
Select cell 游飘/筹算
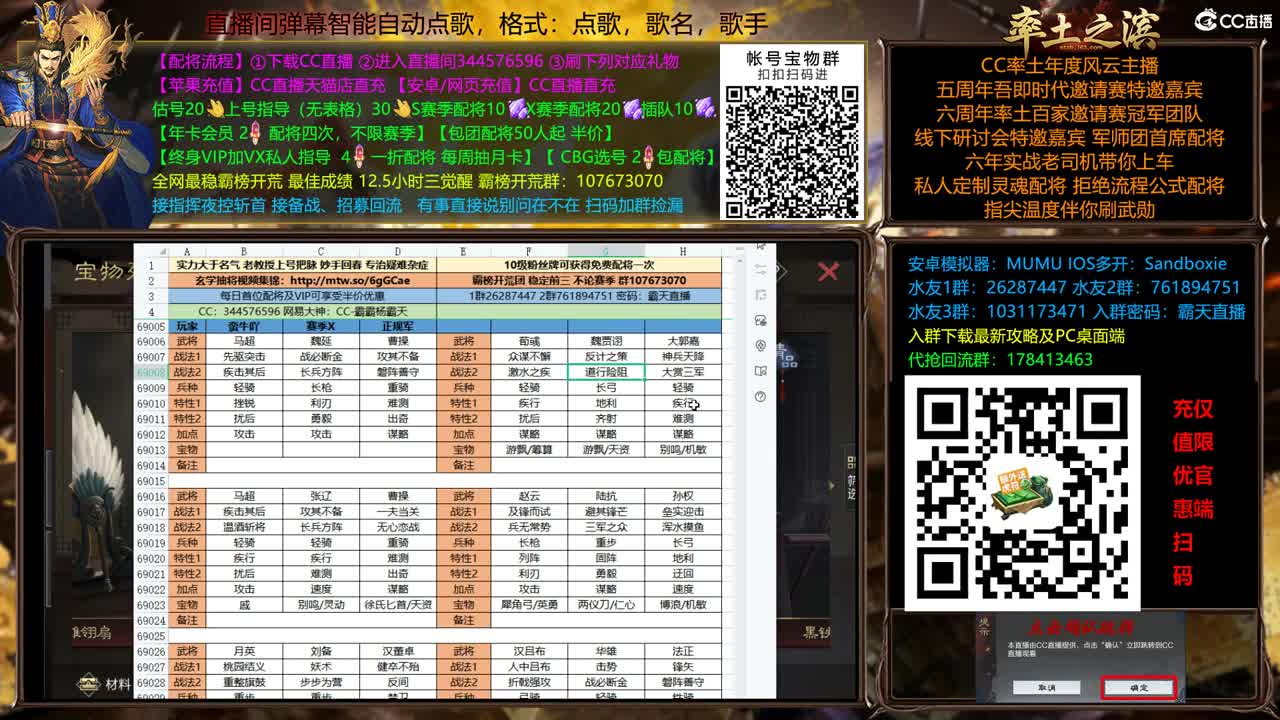529,450
